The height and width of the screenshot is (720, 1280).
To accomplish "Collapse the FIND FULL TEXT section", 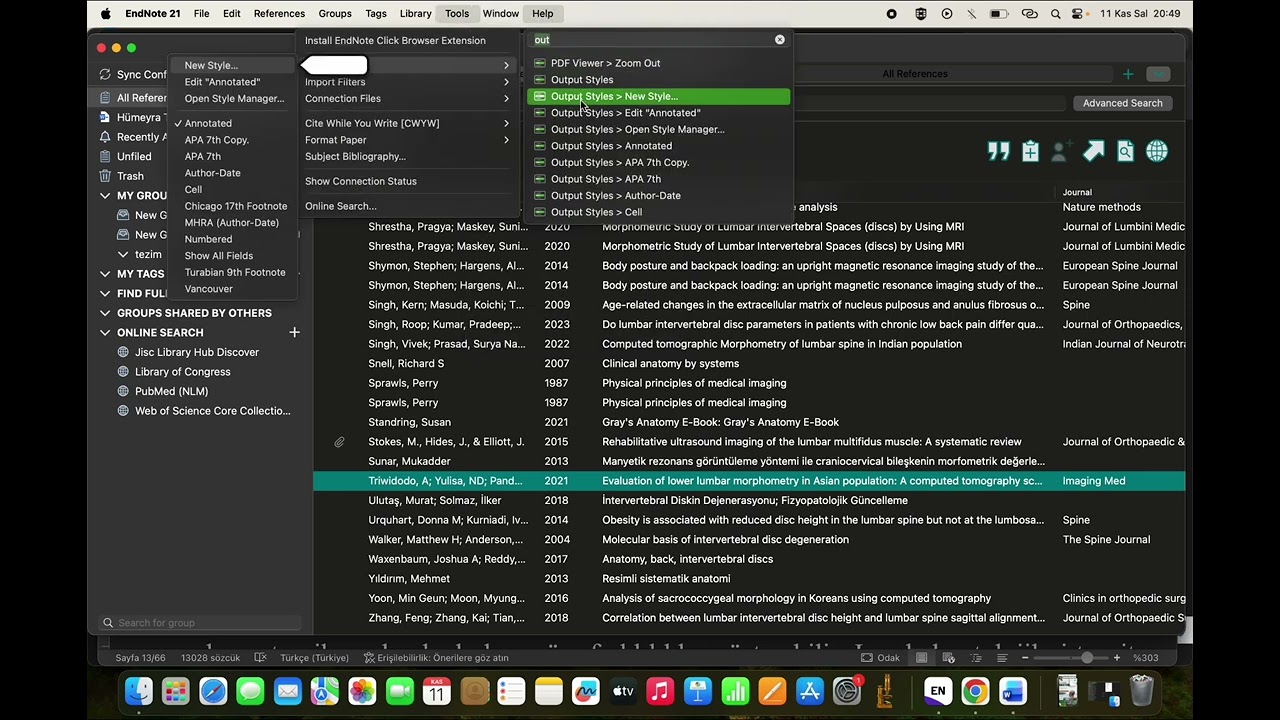I will click(105, 293).
